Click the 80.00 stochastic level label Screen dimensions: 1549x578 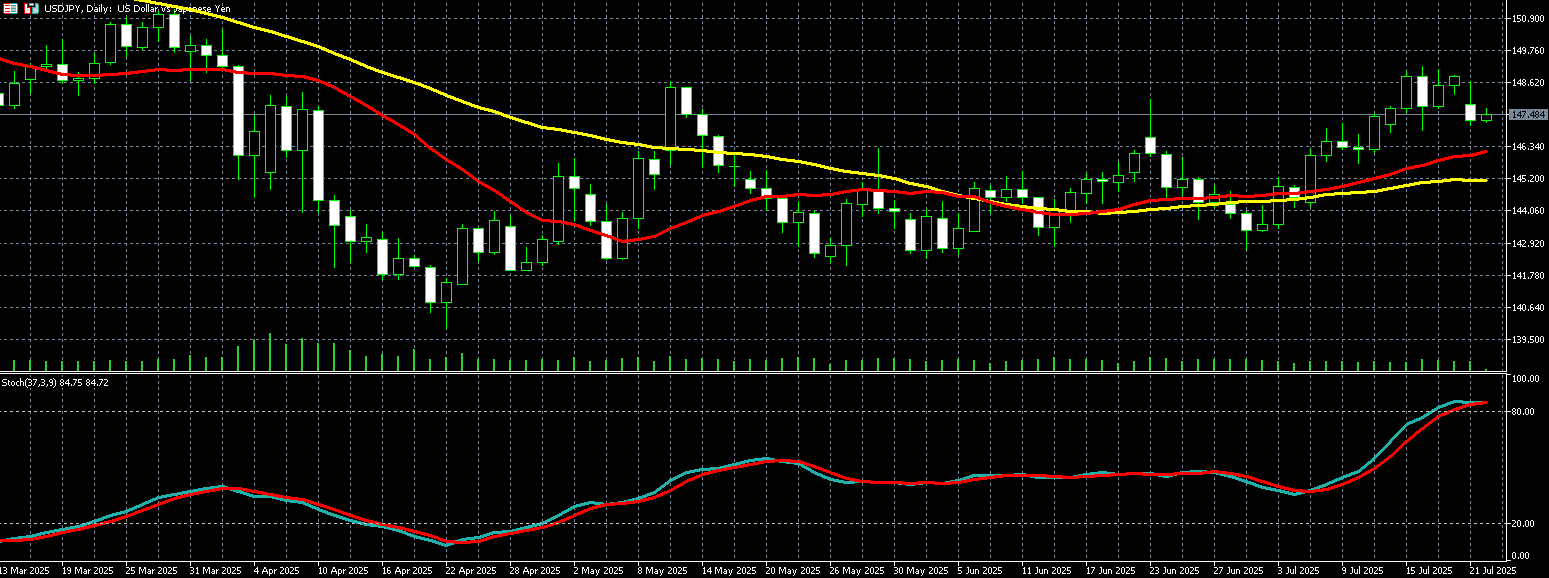(x=1524, y=412)
